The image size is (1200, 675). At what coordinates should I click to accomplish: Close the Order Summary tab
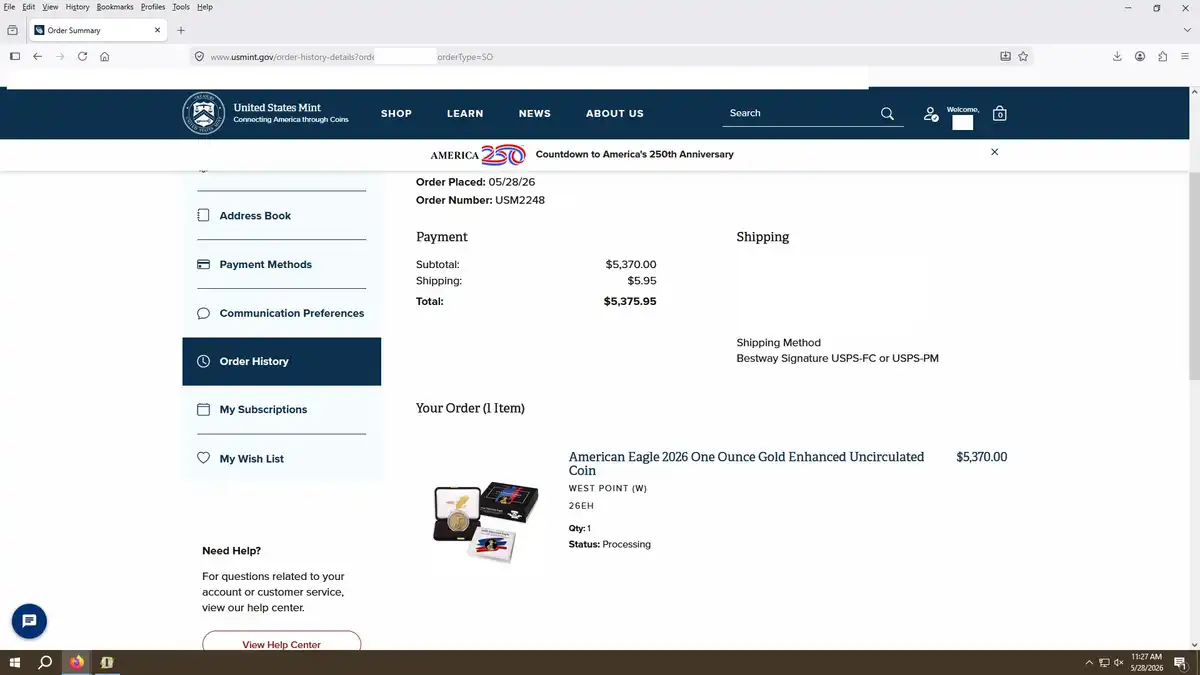coord(157,30)
